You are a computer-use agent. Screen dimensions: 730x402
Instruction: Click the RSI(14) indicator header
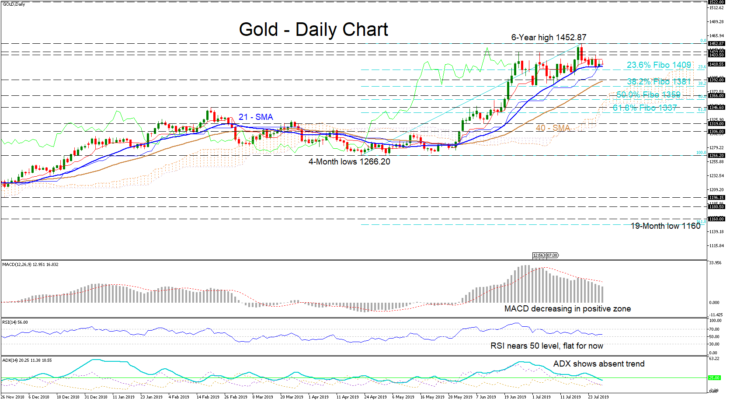click(x=15, y=322)
